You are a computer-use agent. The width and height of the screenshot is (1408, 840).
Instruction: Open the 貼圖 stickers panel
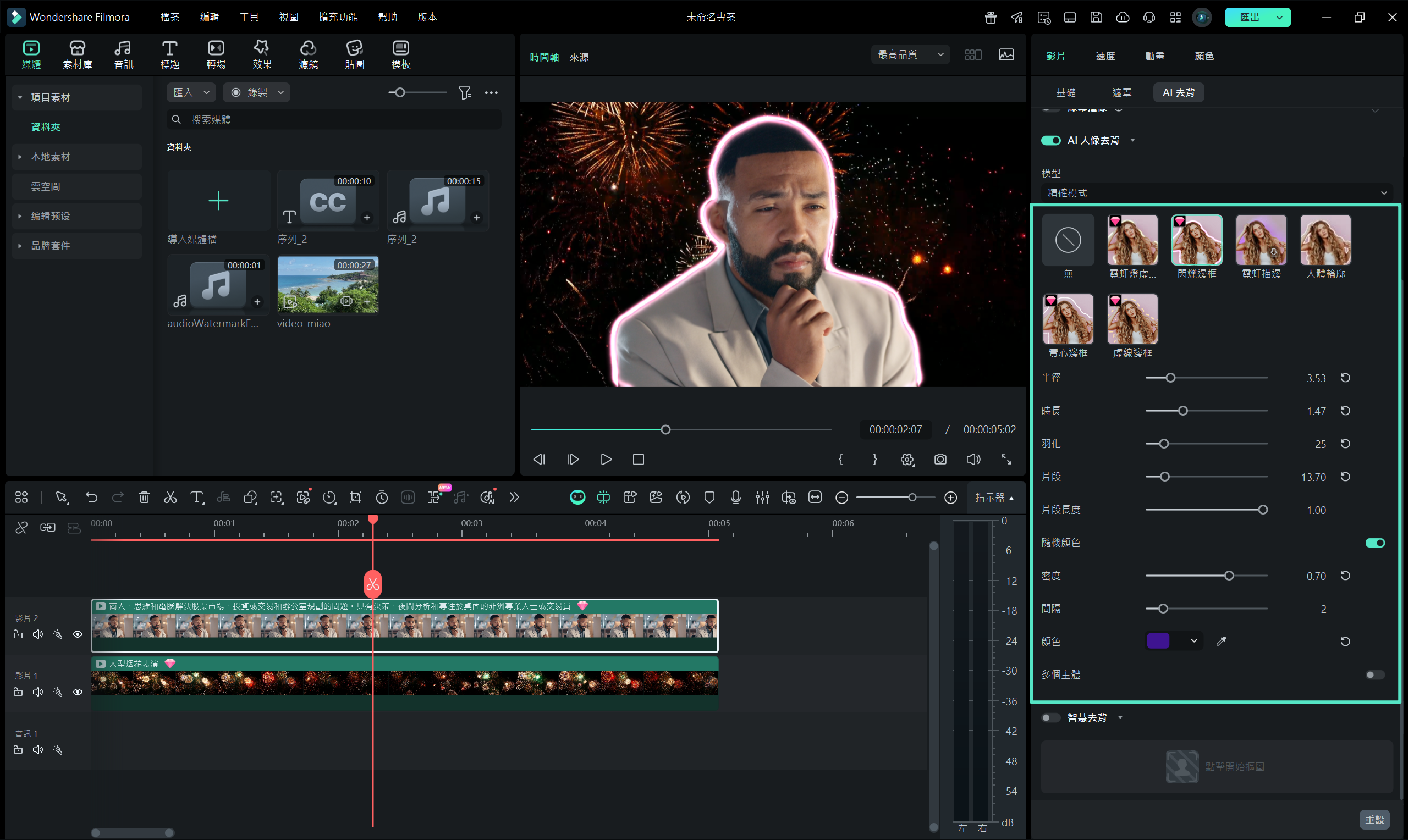click(x=354, y=55)
